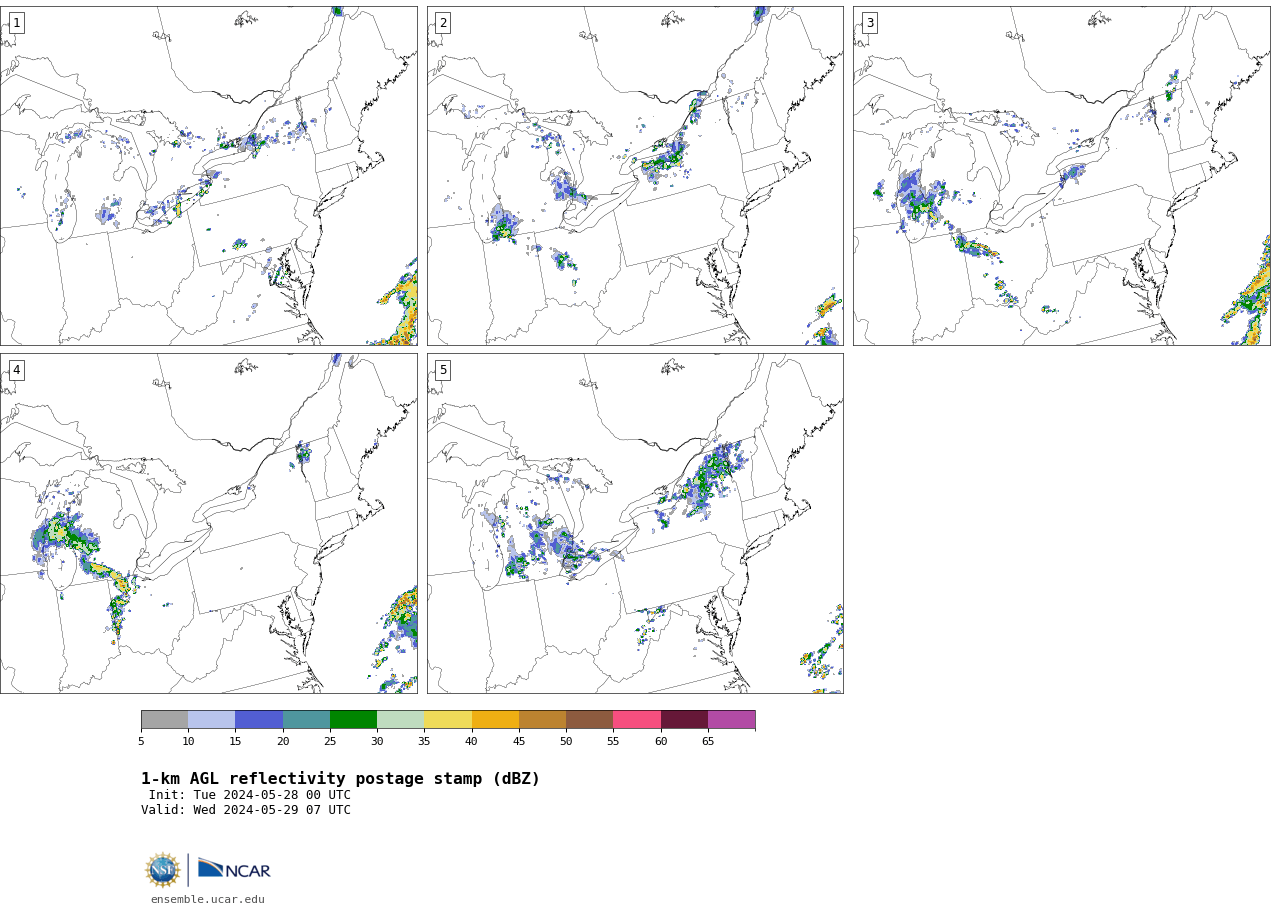The width and height of the screenshot is (1280, 910).
Task: Click the panel number label '5'
Action: click(x=443, y=370)
